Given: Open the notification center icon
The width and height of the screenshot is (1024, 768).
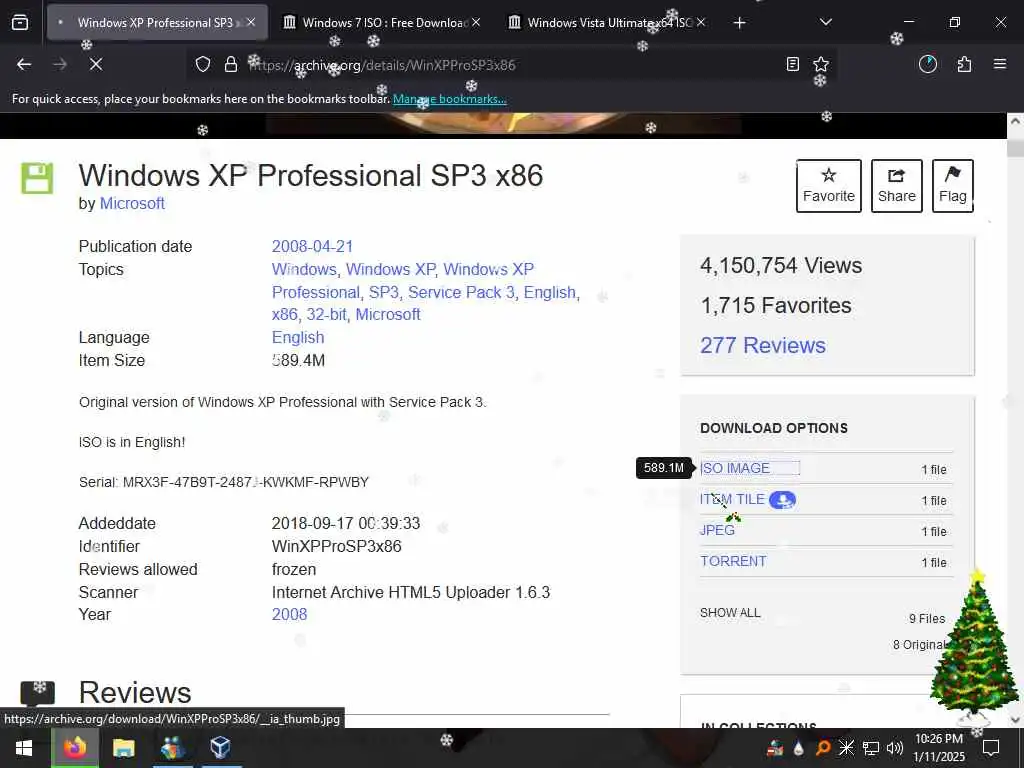Looking at the screenshot, I should 991,748.
